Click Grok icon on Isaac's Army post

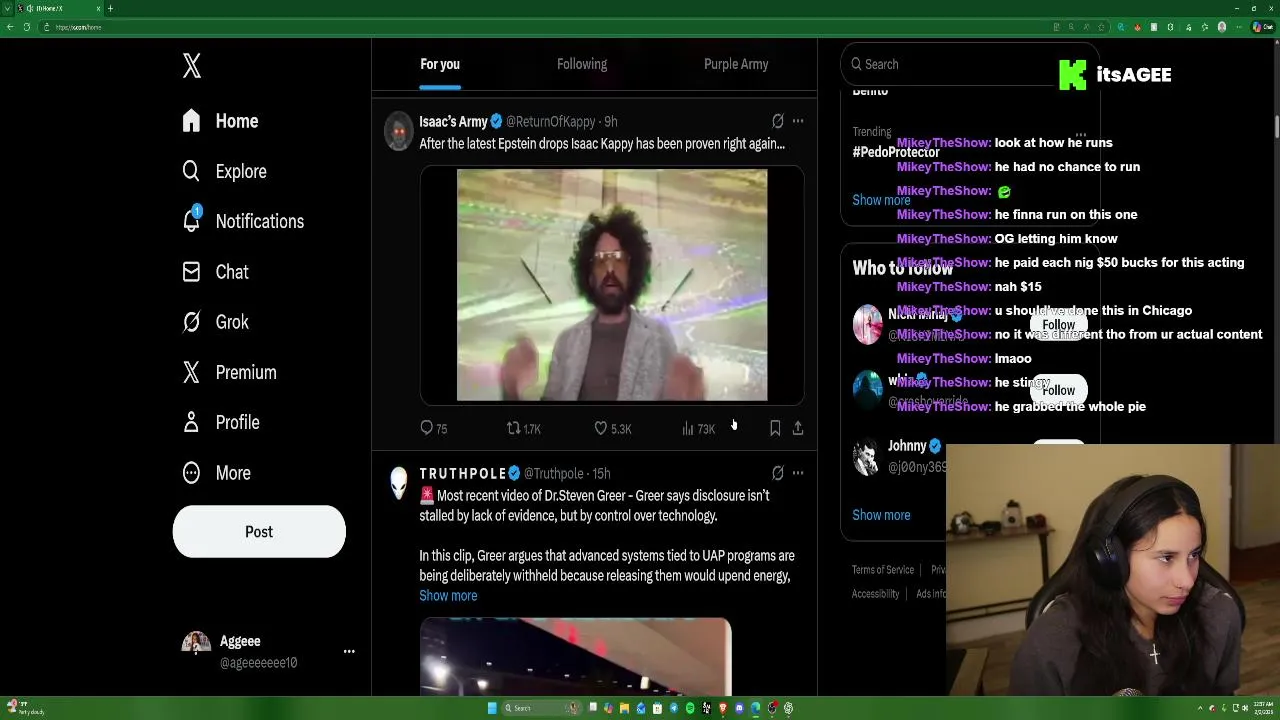tap(777, 121)
